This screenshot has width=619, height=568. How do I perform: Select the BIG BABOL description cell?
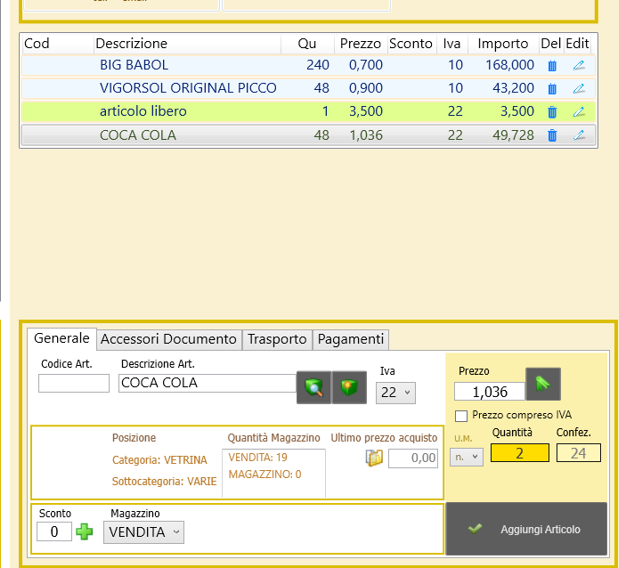click(134, 65)
